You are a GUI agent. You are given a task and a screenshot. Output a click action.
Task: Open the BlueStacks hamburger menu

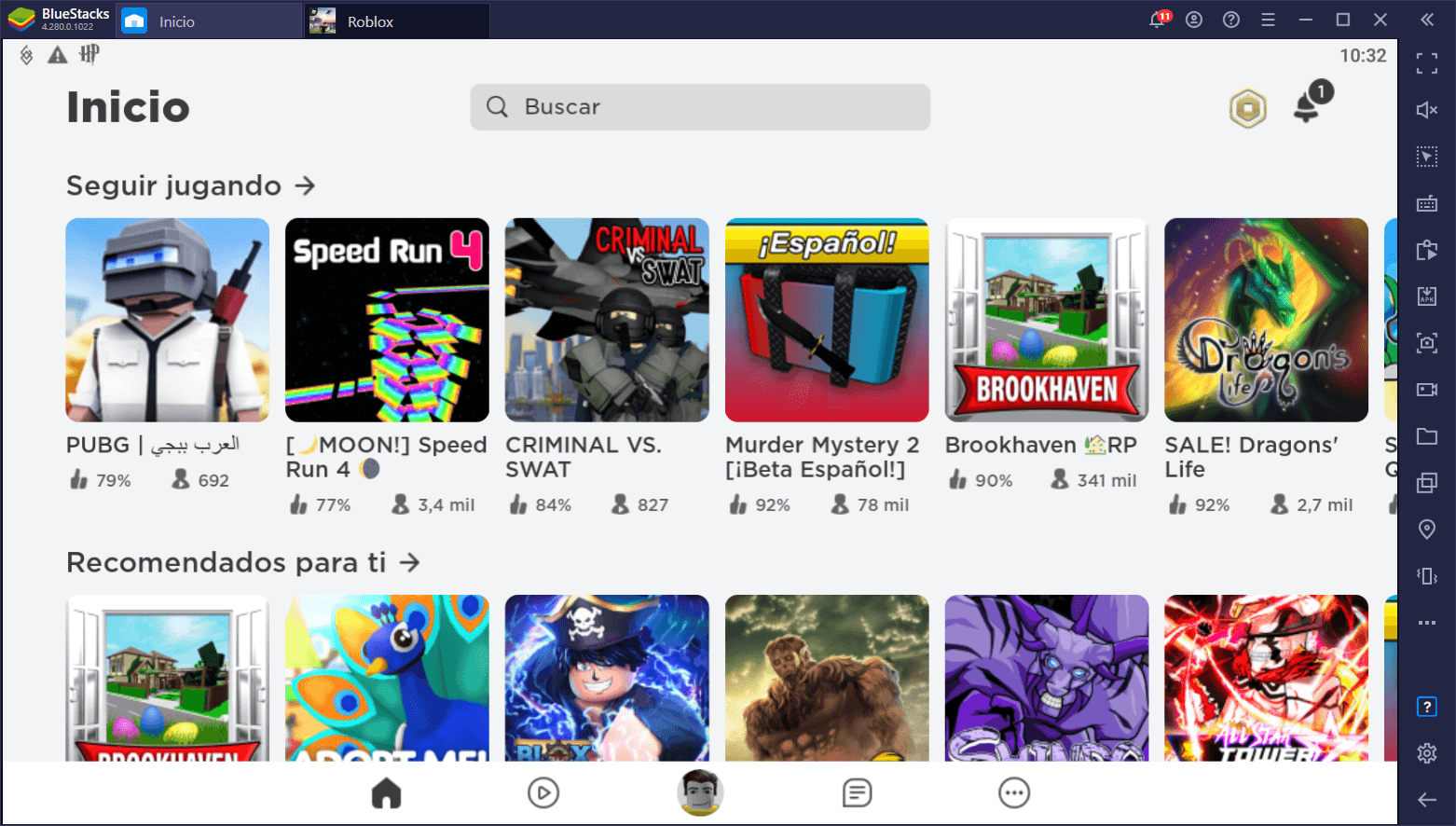[1268, 20]
